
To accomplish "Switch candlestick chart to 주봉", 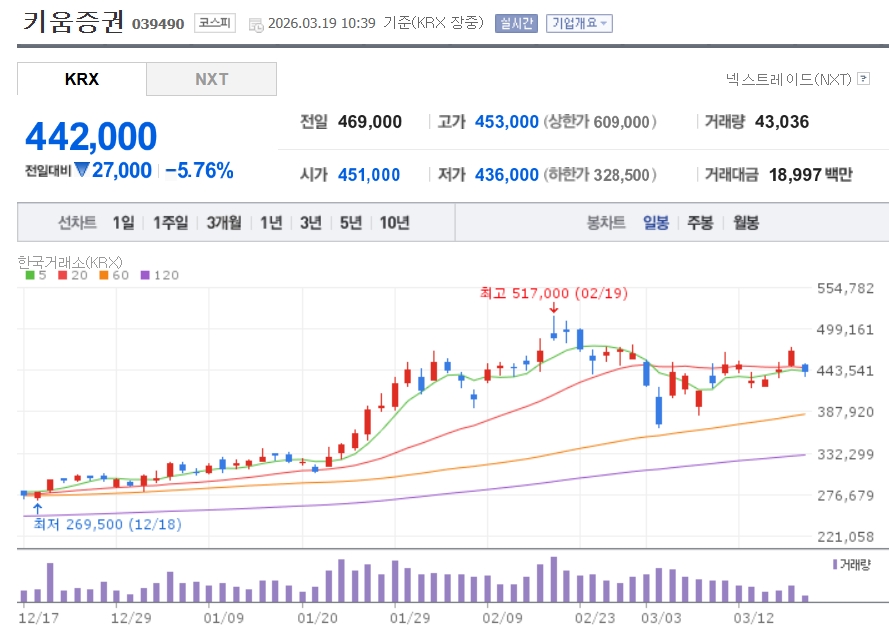I will [x=700, y=223].
